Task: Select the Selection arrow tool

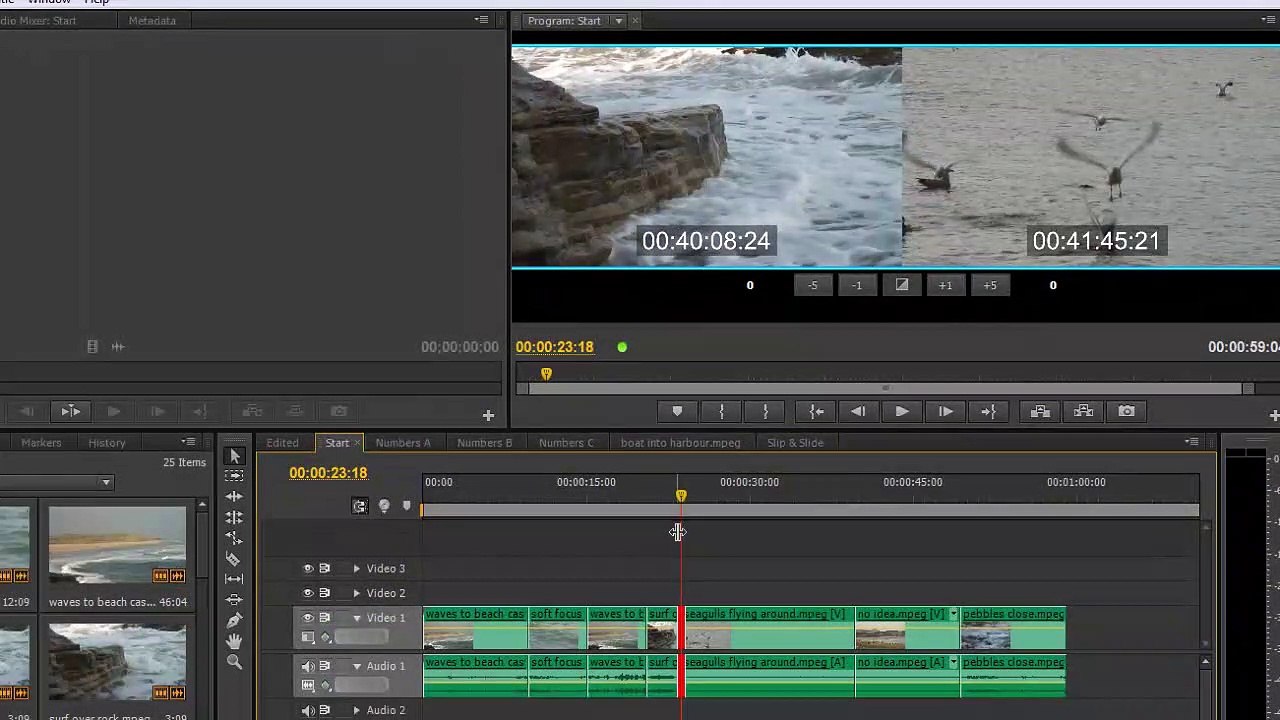Action: (235, 456)
